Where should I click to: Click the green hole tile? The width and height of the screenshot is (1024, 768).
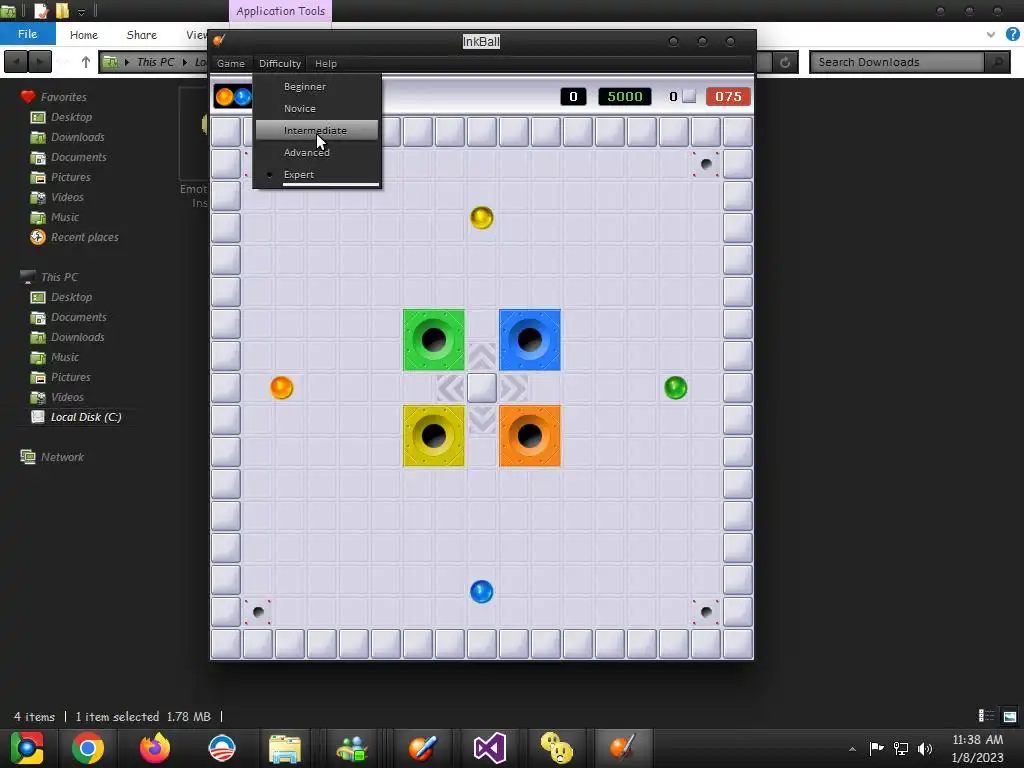coord(434,340)
